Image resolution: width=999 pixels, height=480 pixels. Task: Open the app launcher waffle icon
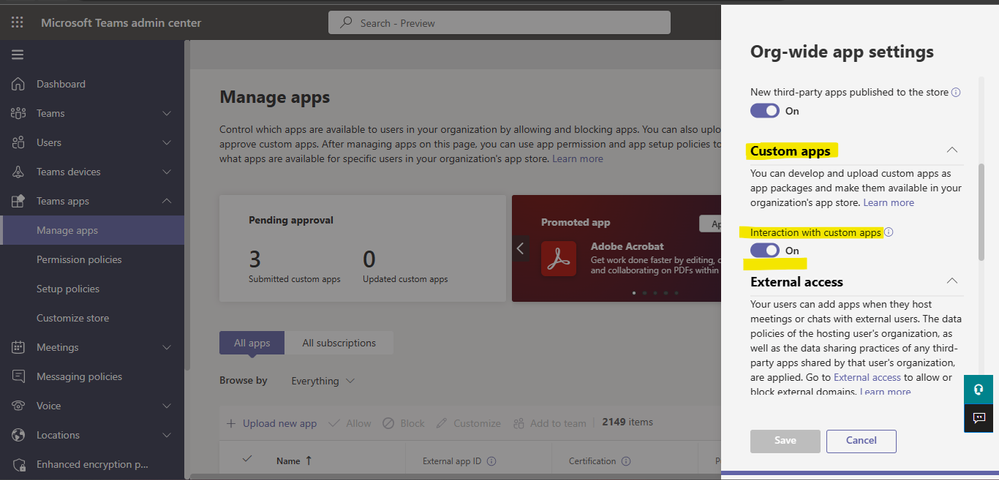pos(17,23)
